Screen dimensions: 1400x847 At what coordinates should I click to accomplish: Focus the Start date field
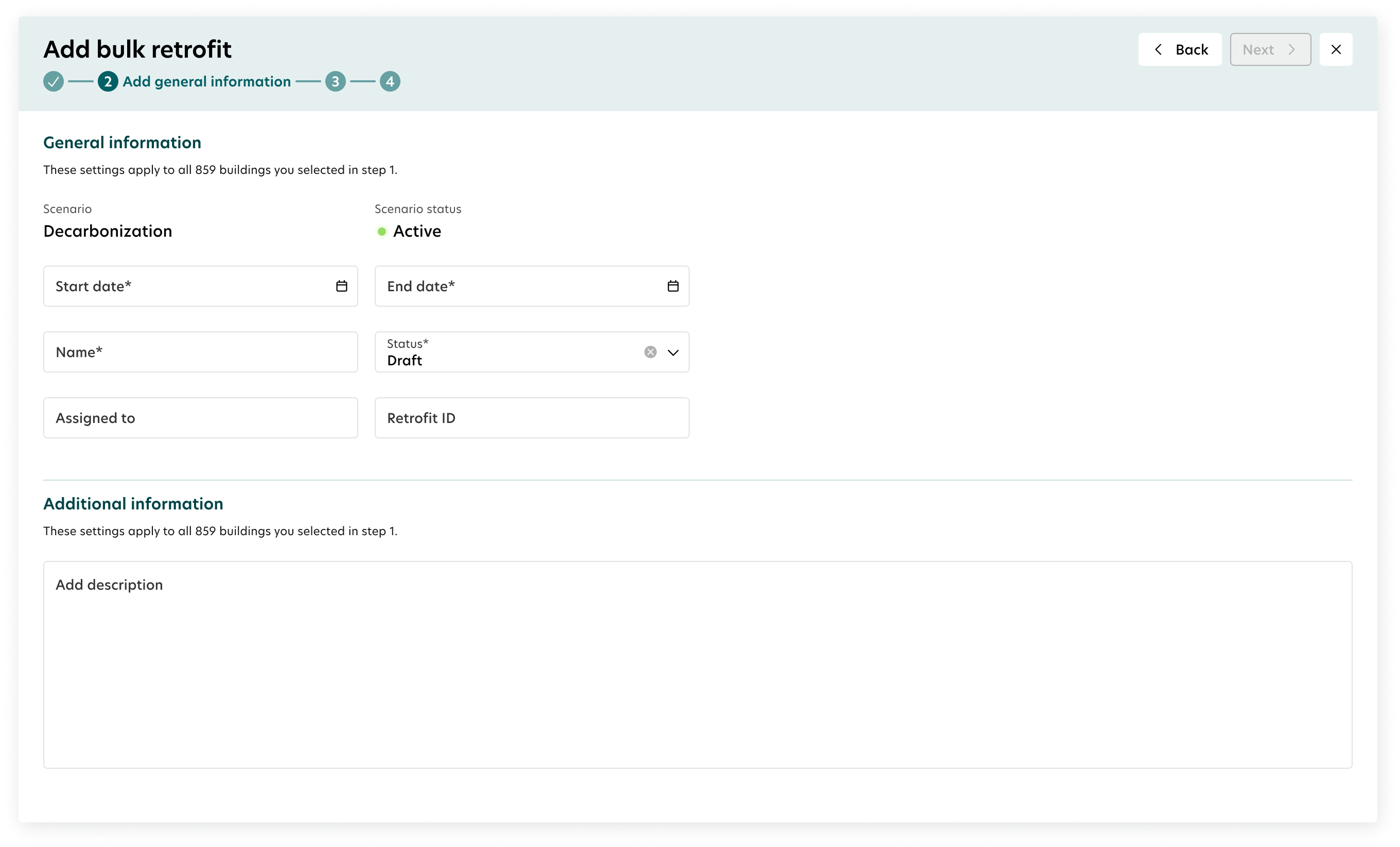(201, 286)
